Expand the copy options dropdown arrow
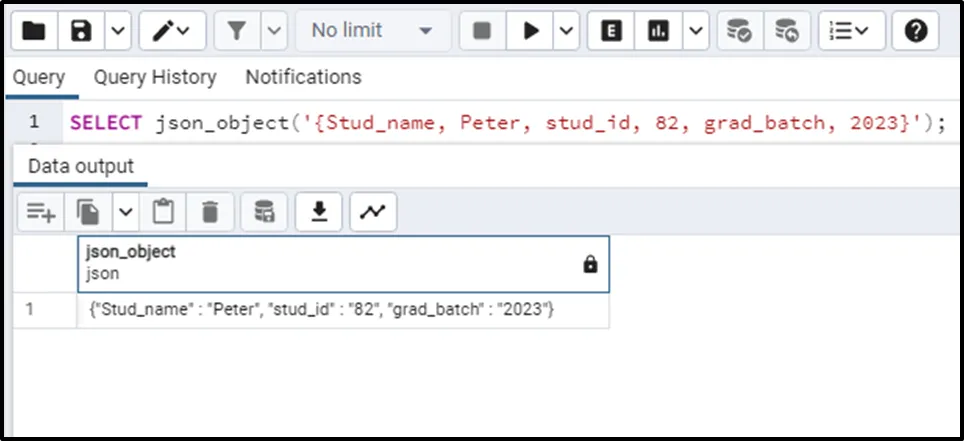Viewport: 964px width, 441px height. pyautogui.click(x=125, y=211)
